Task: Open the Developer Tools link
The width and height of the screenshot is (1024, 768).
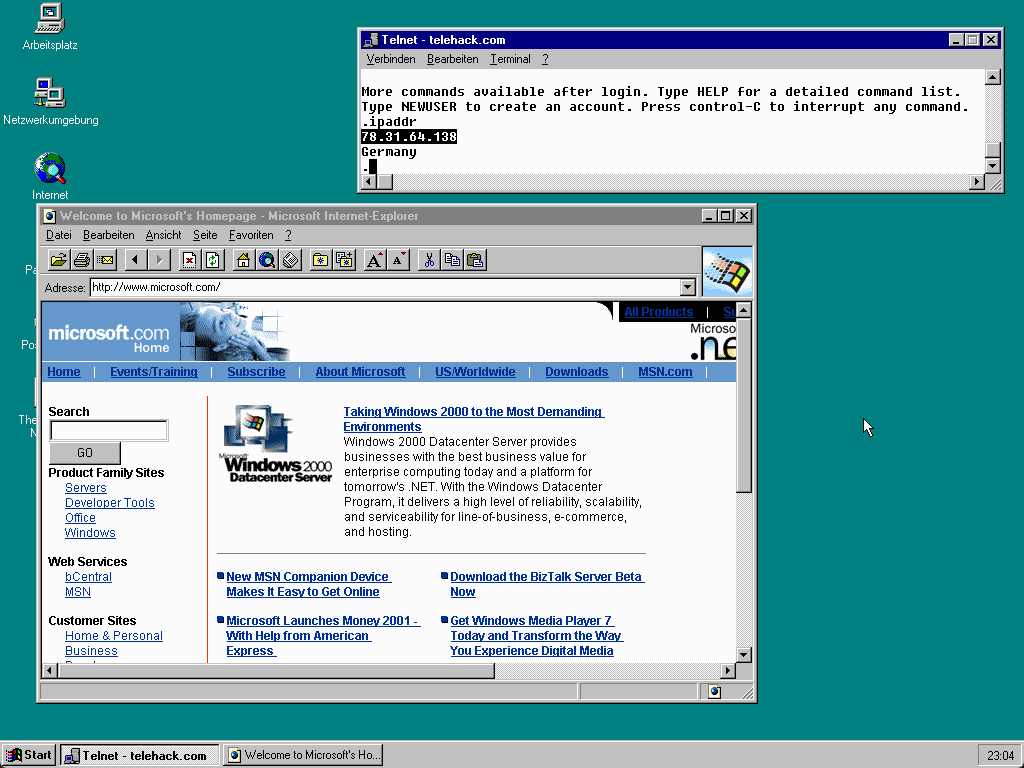Action: tap(110, 503)
